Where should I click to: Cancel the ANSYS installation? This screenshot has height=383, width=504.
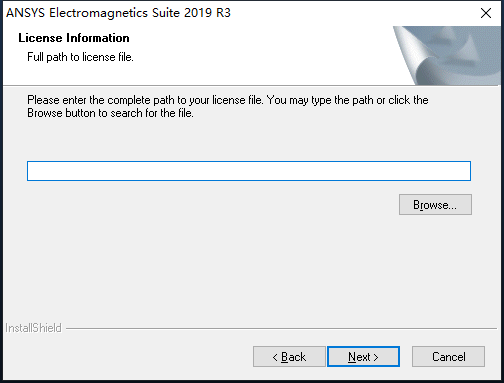click(x=448, y=357)
